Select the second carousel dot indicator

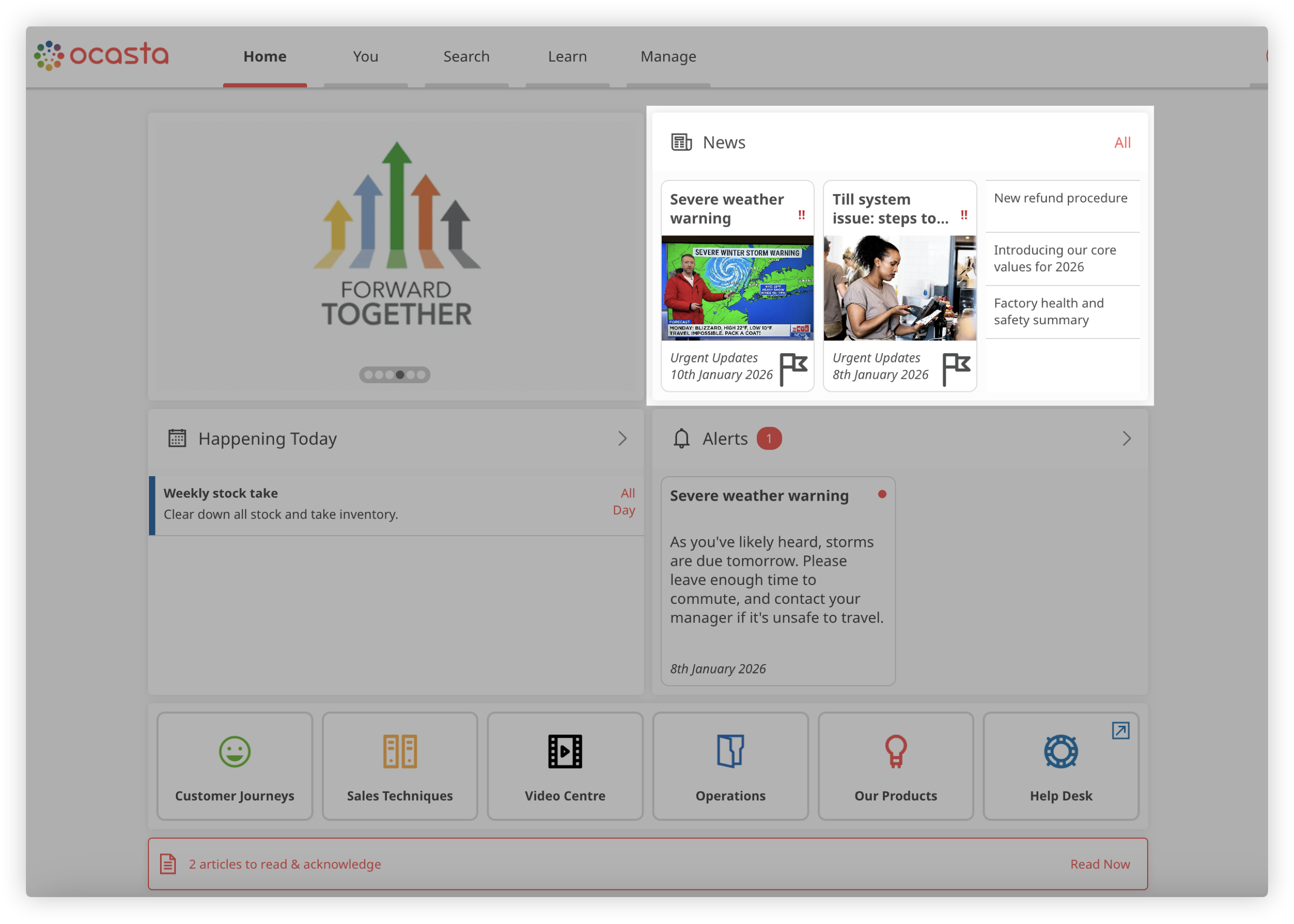pyautogui.click(x=379, y=375)
